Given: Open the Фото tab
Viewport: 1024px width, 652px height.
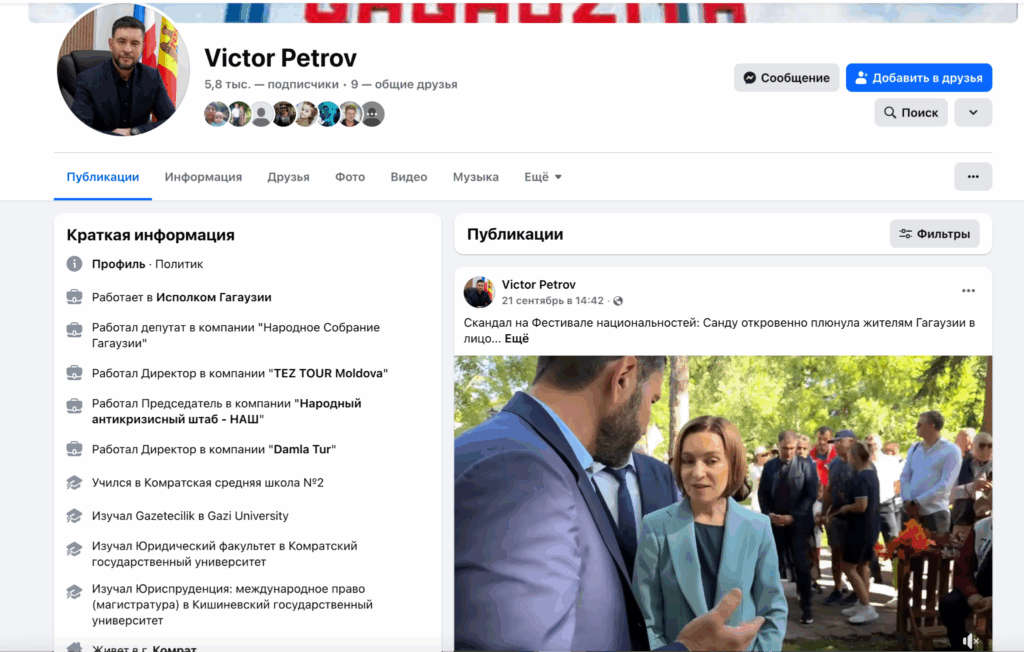Looking at the screenshot, I should pyautogui.click(x=350, y=177).
